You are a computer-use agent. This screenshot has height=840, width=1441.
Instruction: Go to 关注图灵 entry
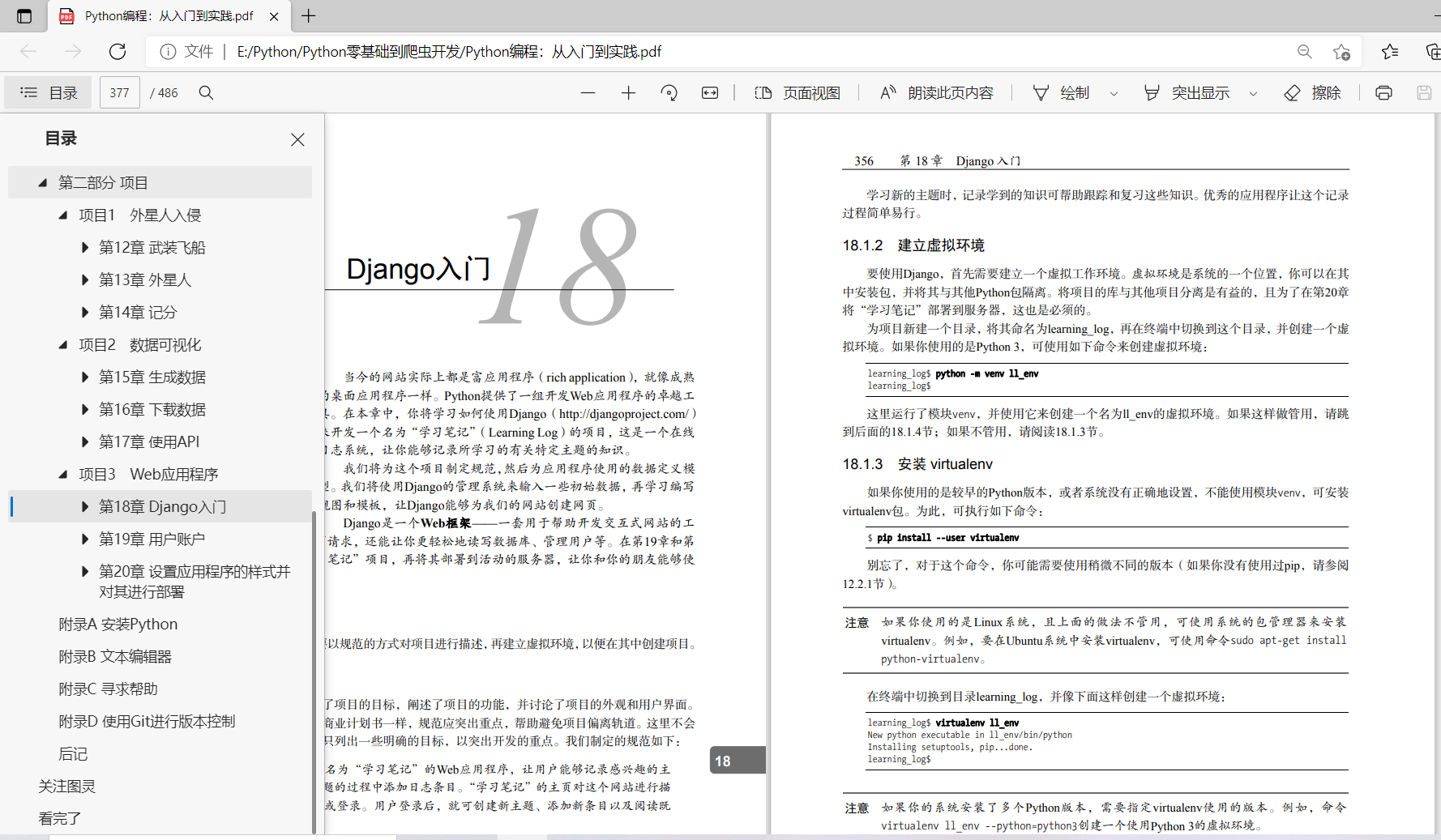66,787
